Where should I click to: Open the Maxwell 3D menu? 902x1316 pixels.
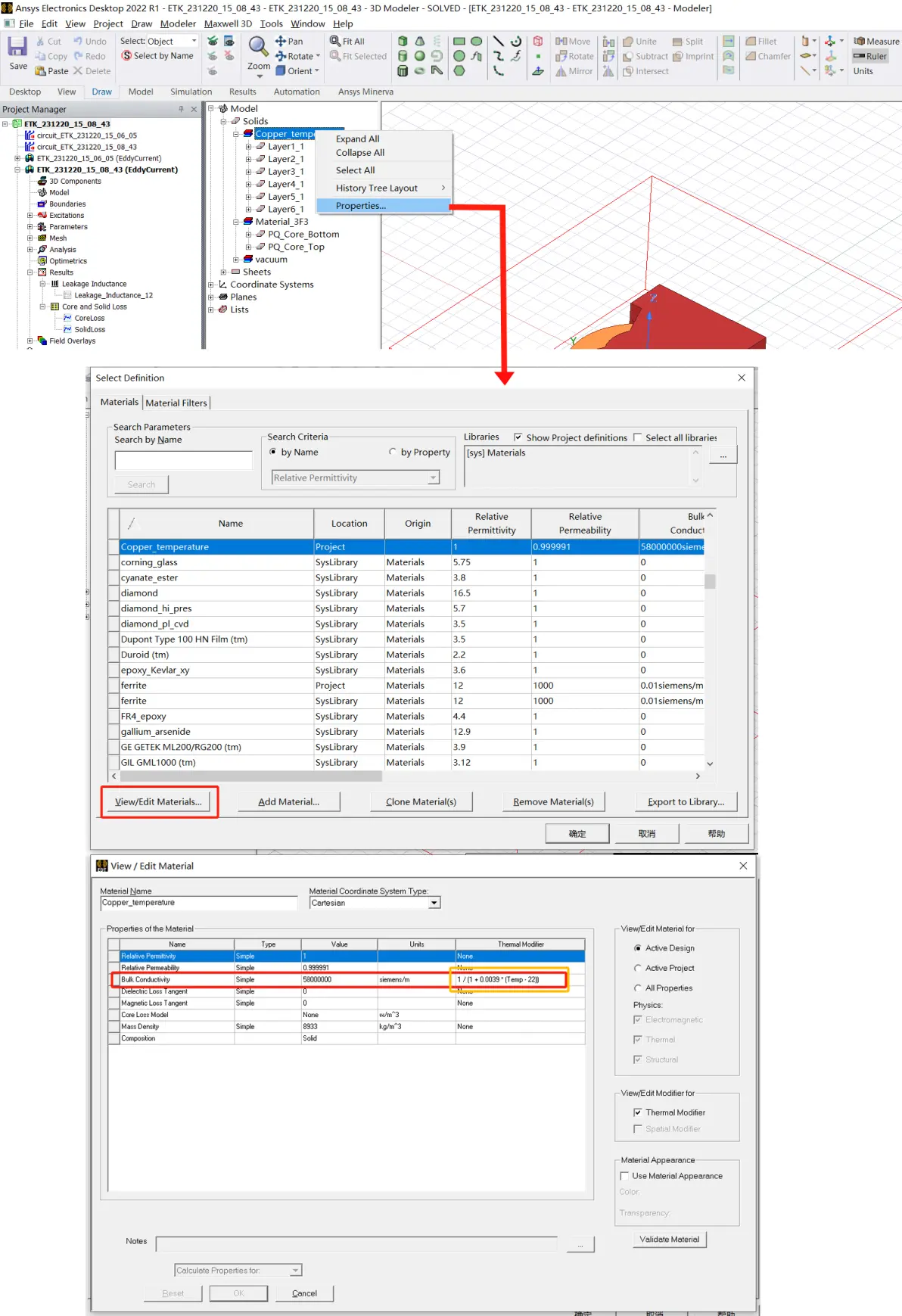click(228, 23)
